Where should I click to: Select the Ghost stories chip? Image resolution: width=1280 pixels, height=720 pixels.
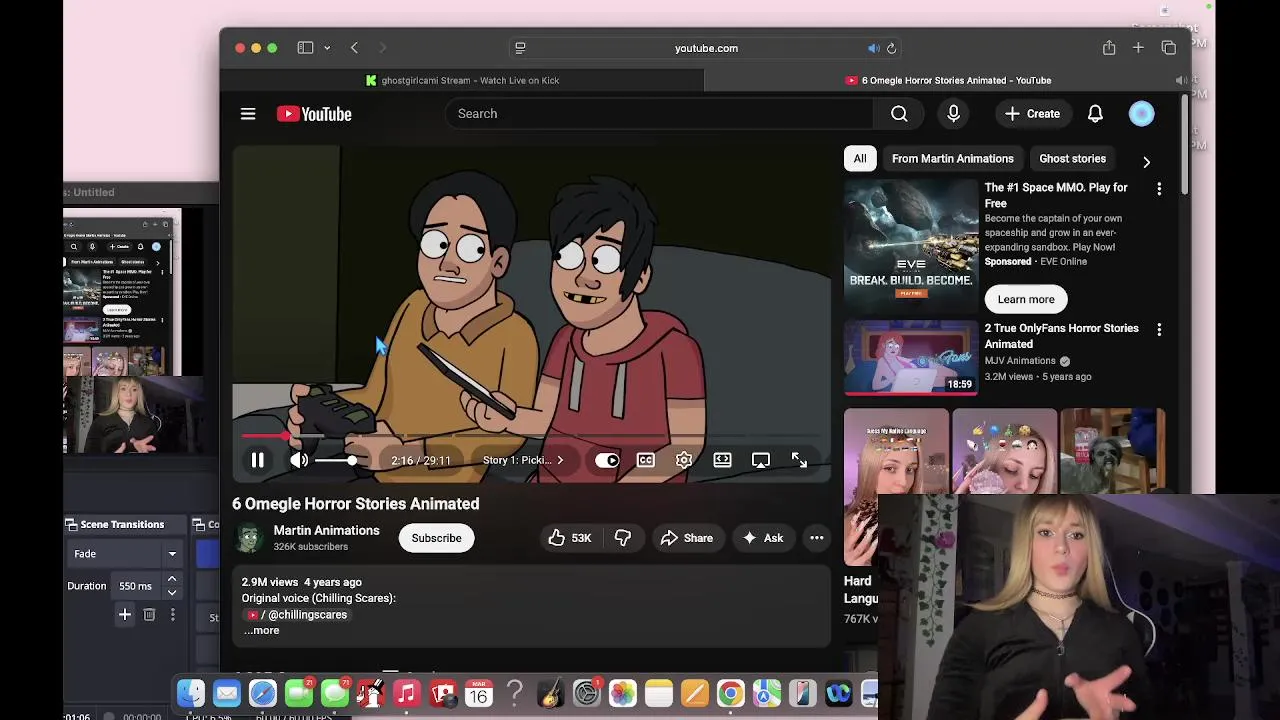pos(1072,158)
